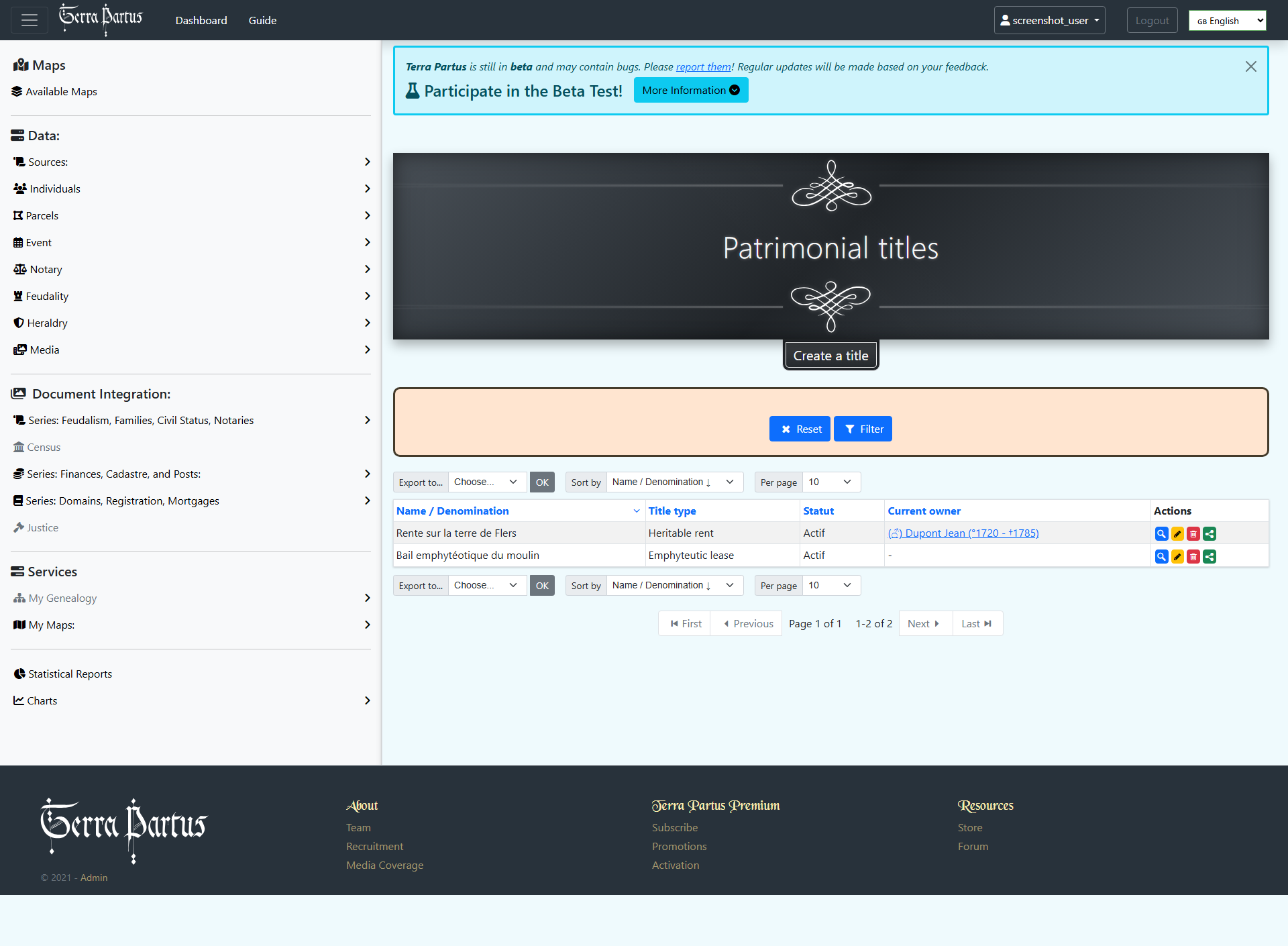Delete the Bail emphytéotique du moulin title
This screenshot has height=946, width=1288.
(1193, 556)
